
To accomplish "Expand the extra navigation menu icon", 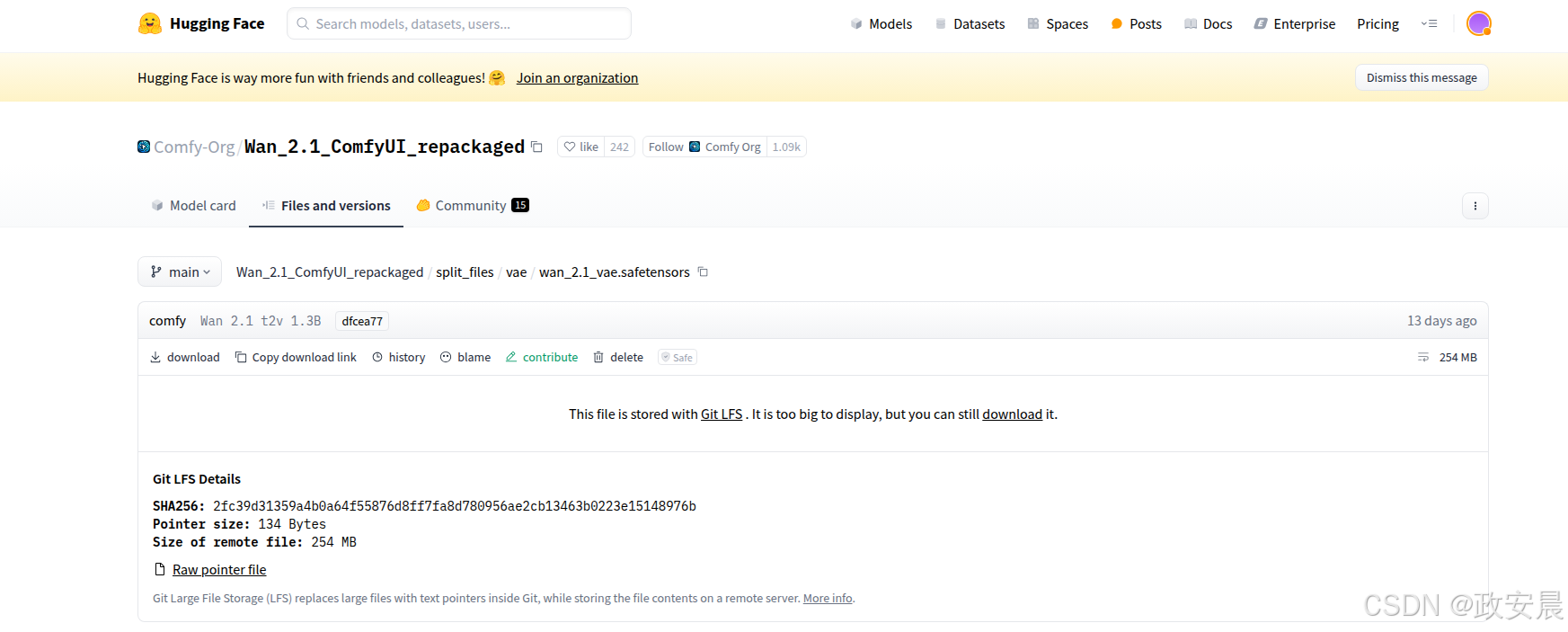I will [x=1429, y=23].
